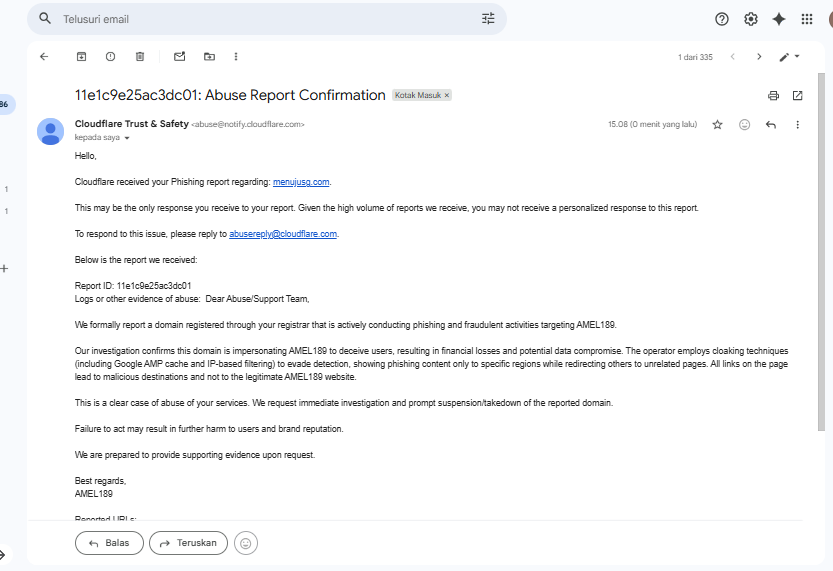This screenshot has width=833, height=571.
Task: Open email in a new window
Action: [797, 96]
